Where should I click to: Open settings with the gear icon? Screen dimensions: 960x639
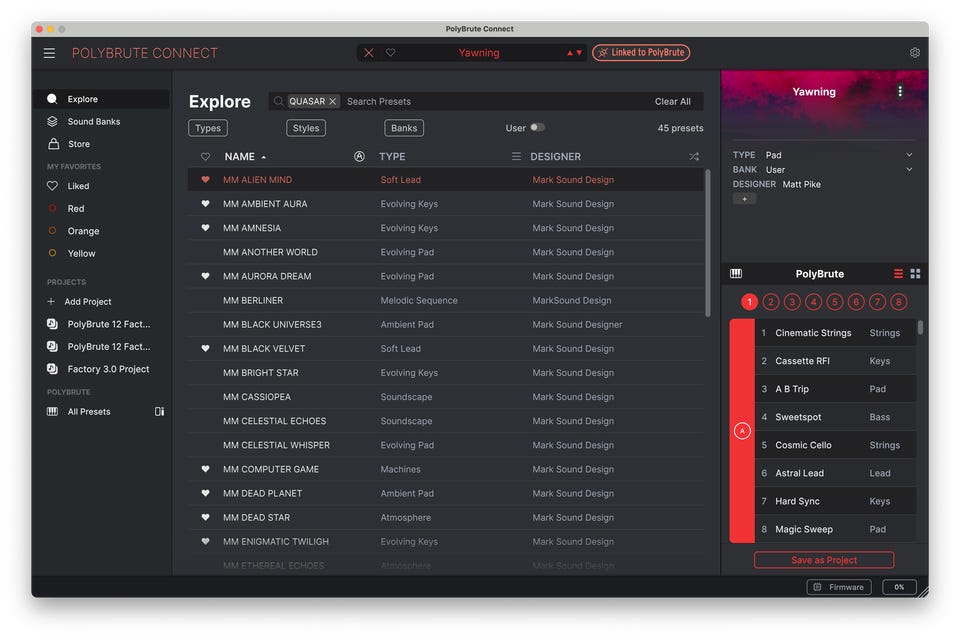click(915, 53)
